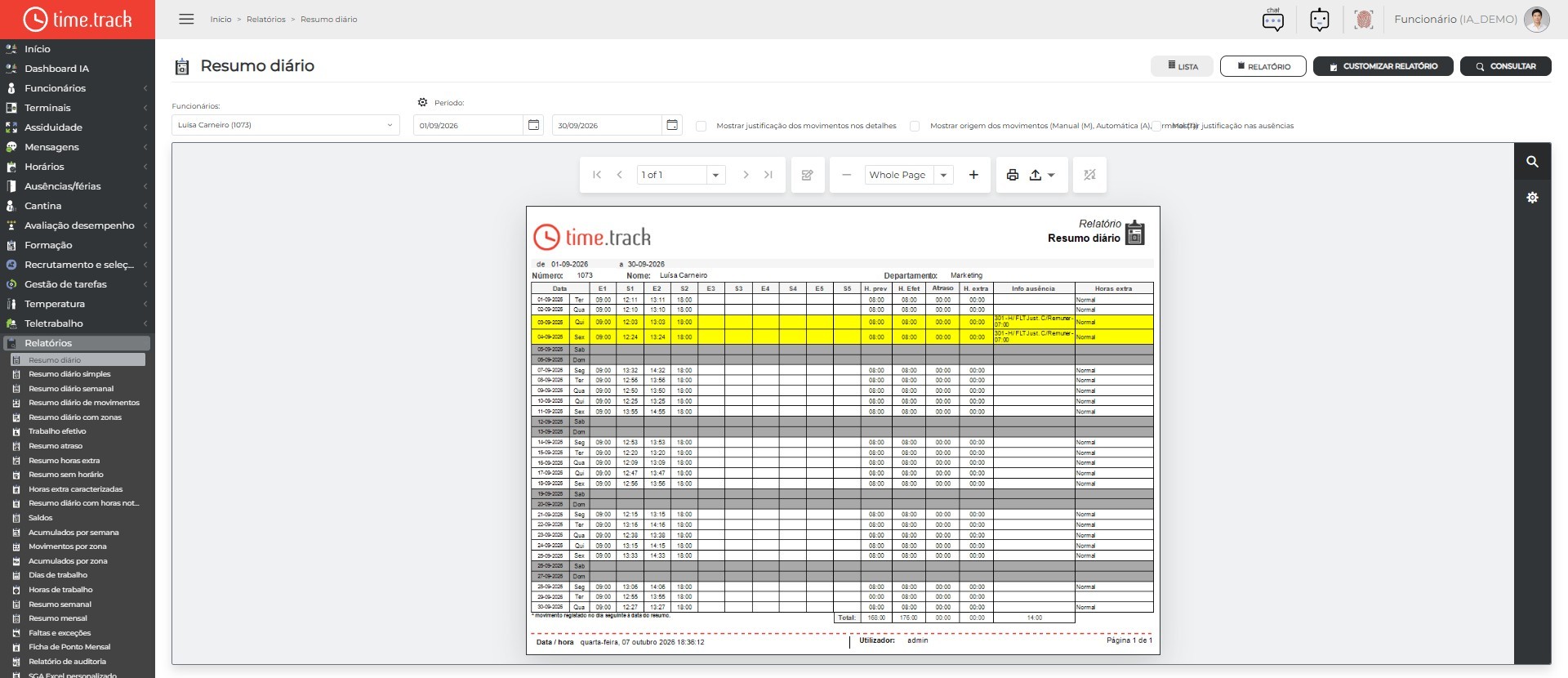Click the fingerprint icon in the header
The width and height of the screenshot is (1568, 678).
pyautogui.click(x=1364, y=20)
